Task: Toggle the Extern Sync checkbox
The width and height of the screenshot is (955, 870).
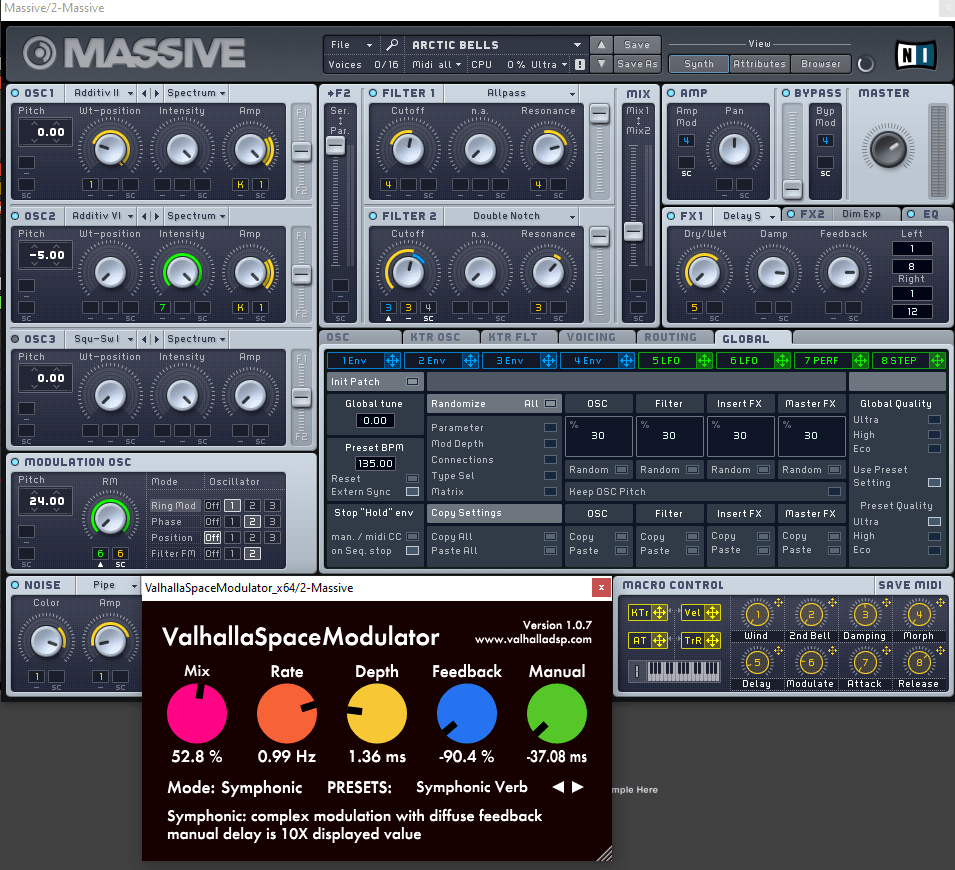Action: pyautogui.click(x=412, y=492)
